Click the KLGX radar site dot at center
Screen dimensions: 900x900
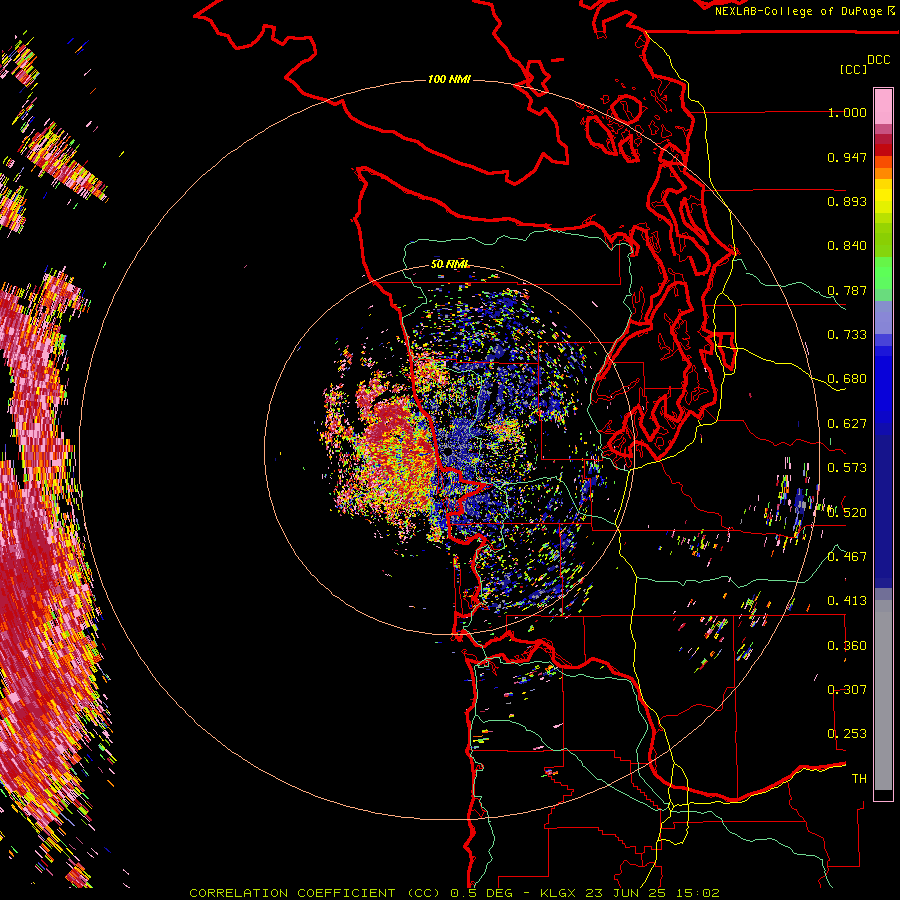point(448,452)
